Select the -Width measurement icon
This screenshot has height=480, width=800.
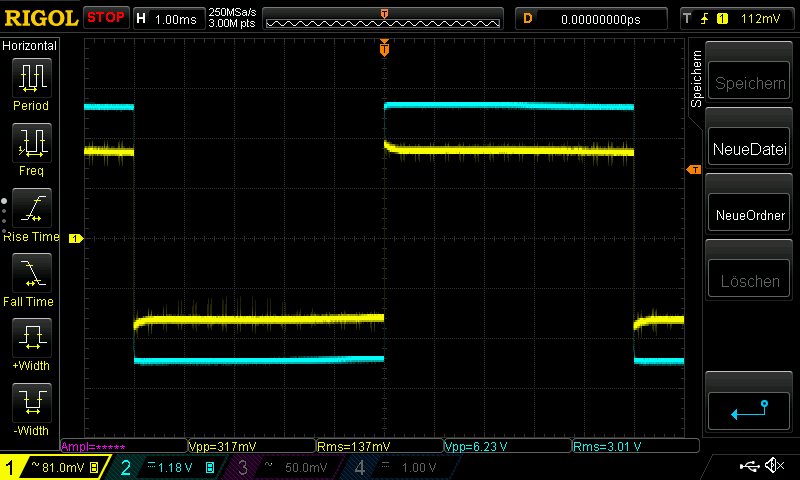click(x=32, y=403)
